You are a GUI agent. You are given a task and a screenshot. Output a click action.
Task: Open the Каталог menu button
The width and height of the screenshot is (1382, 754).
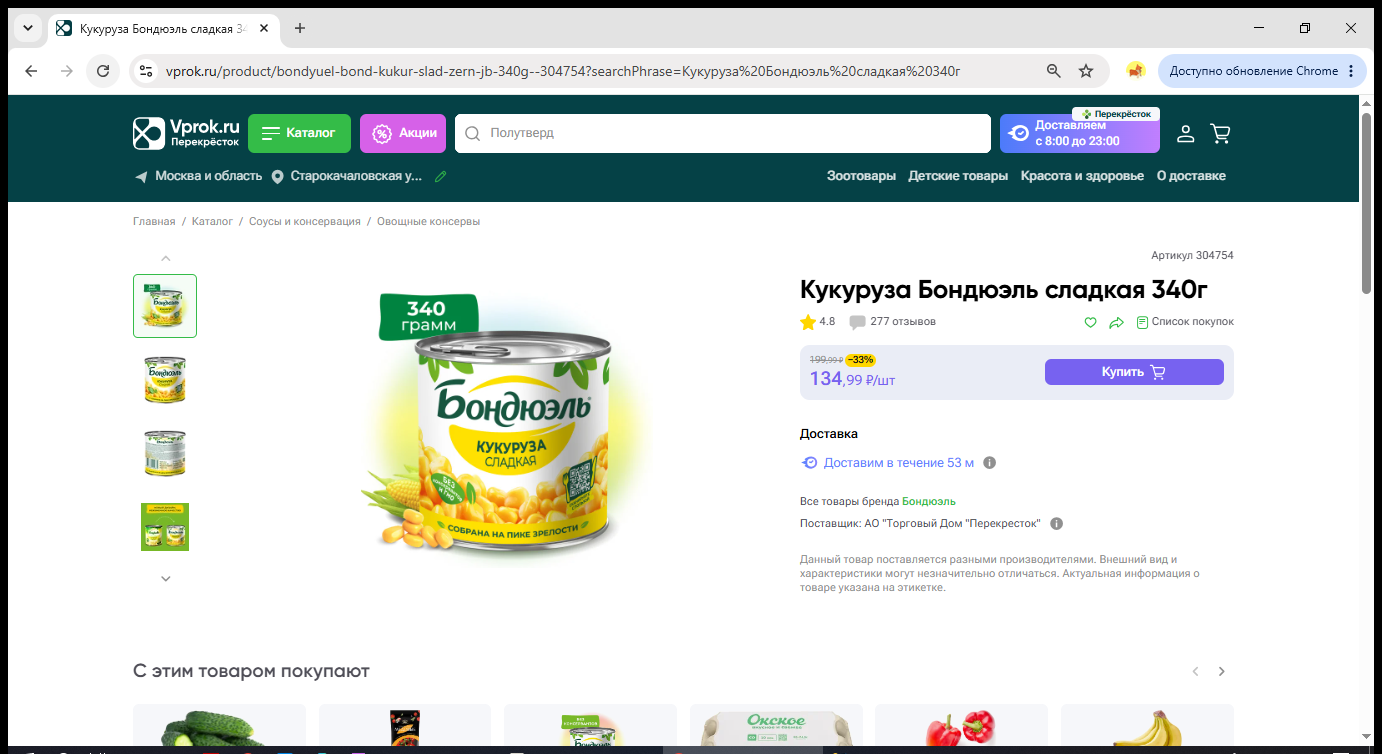(x=299, y=133)
